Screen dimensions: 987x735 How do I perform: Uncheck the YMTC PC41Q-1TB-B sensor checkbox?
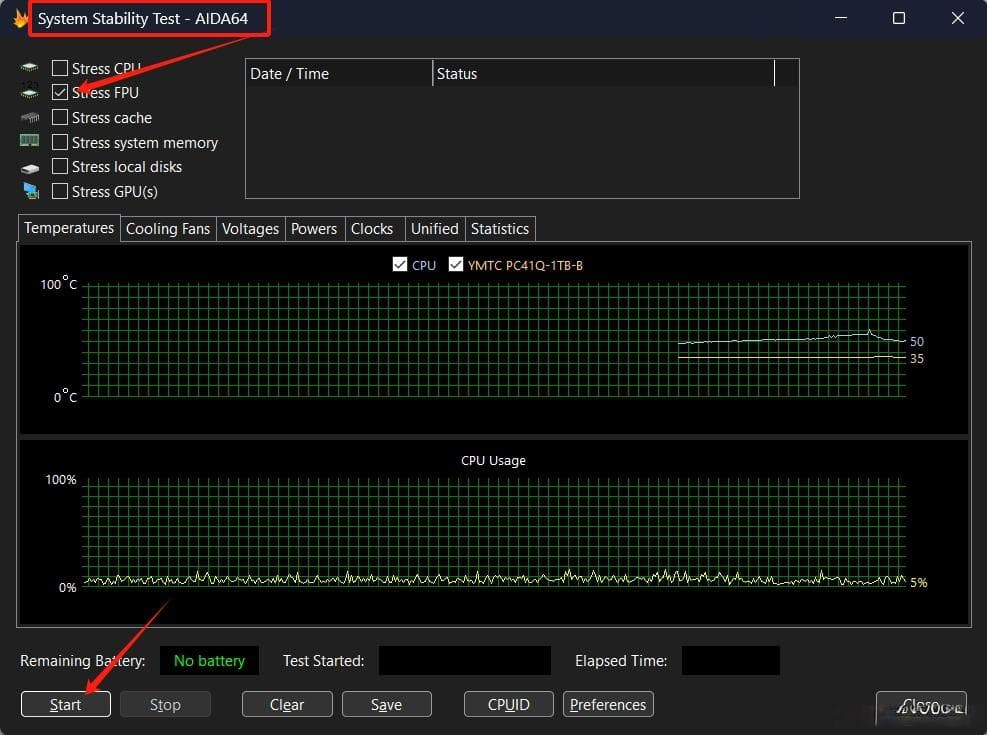coord(456,264)
